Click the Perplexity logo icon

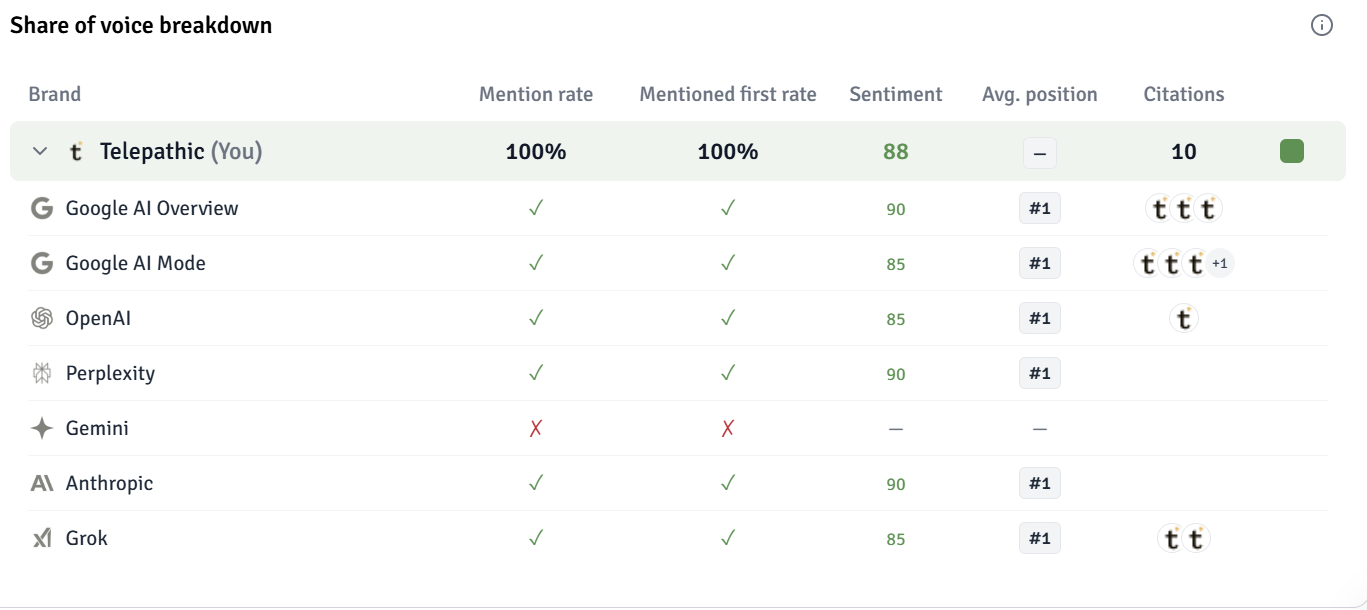(x=42, y=374)
